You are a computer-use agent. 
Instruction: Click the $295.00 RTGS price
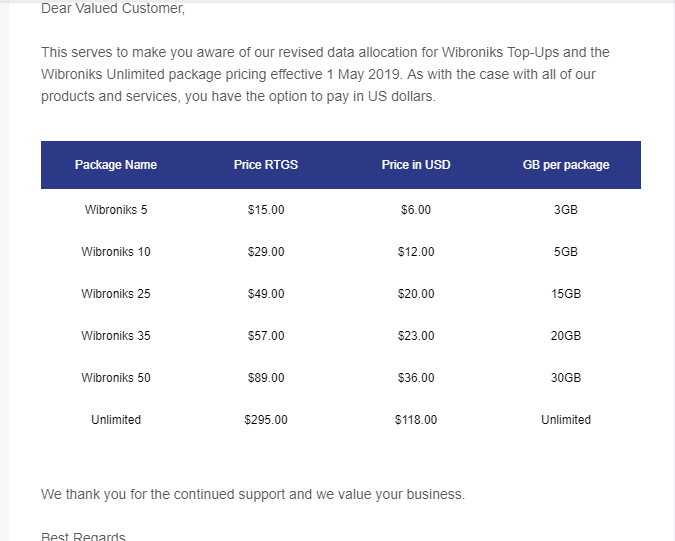pyautogui.click(x=266, y=420)
